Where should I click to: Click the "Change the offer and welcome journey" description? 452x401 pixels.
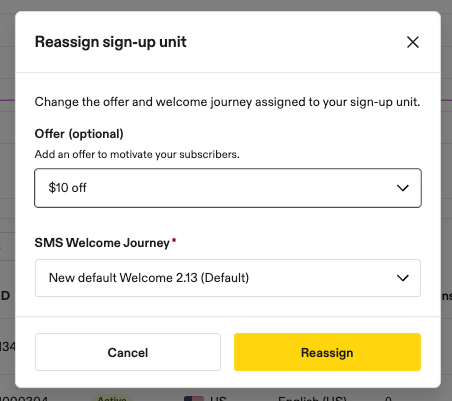pyautogui.click(x=227, y=102)
